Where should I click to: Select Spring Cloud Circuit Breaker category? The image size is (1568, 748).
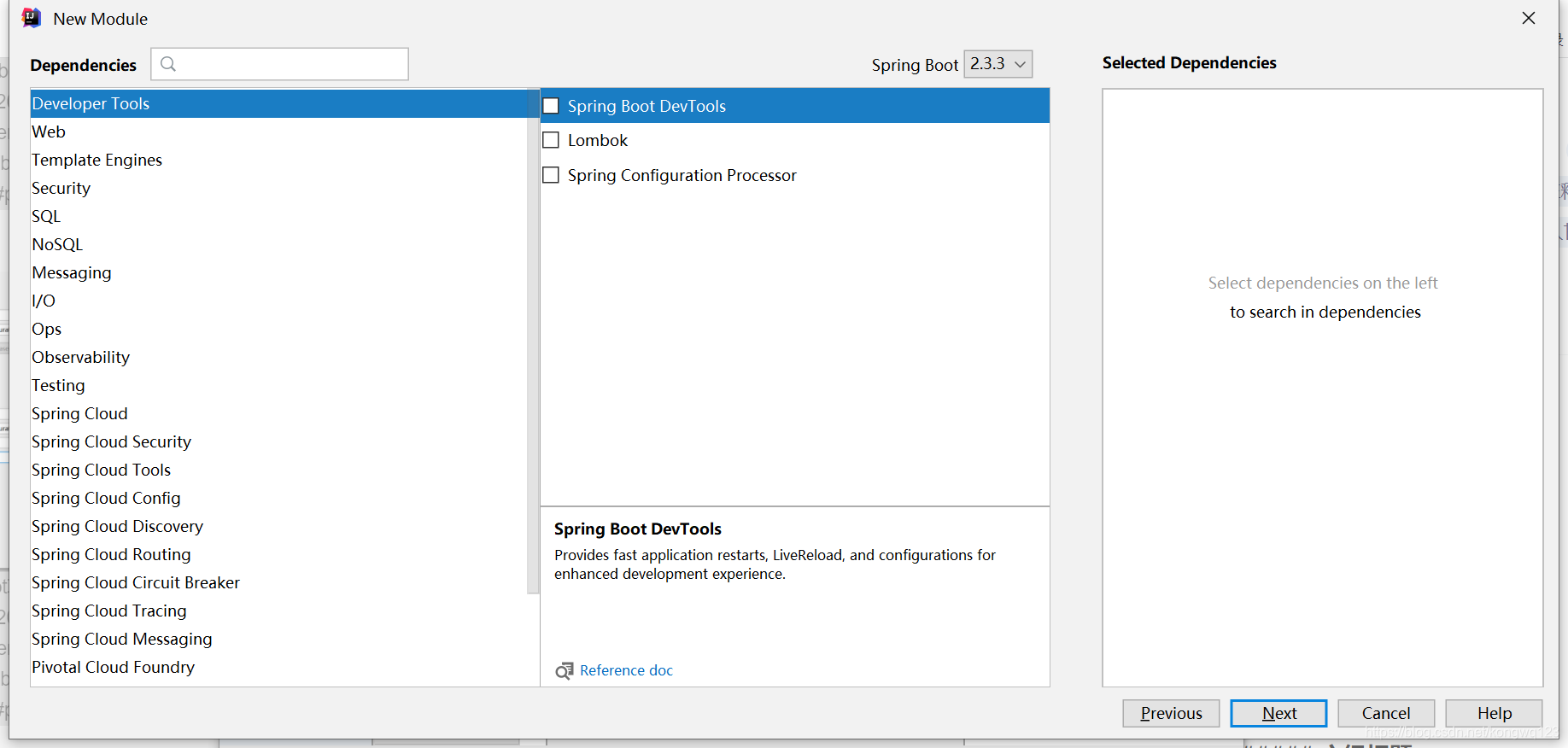point(278,582)
